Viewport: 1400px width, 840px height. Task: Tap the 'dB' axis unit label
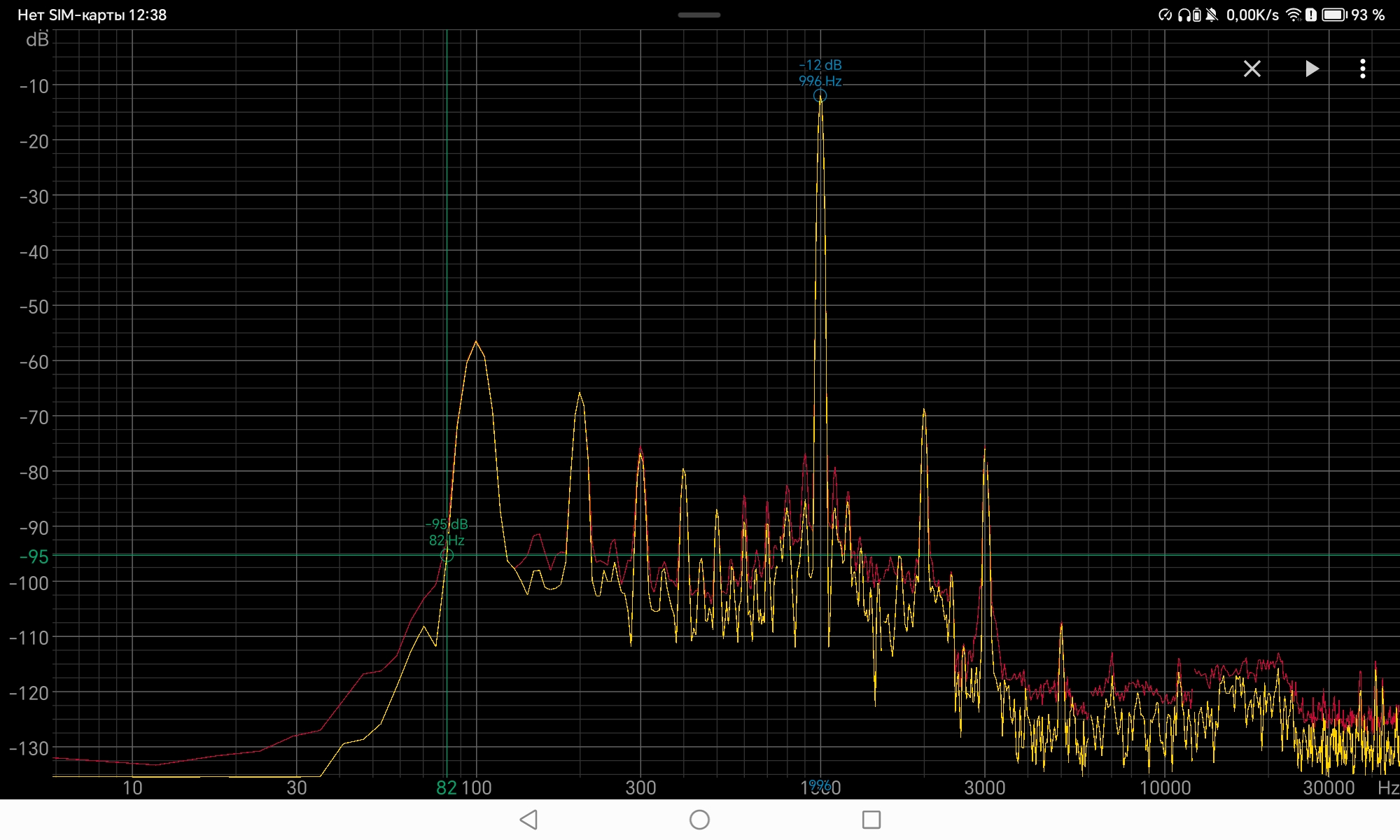pyautogui.click(x=38, y=40)
